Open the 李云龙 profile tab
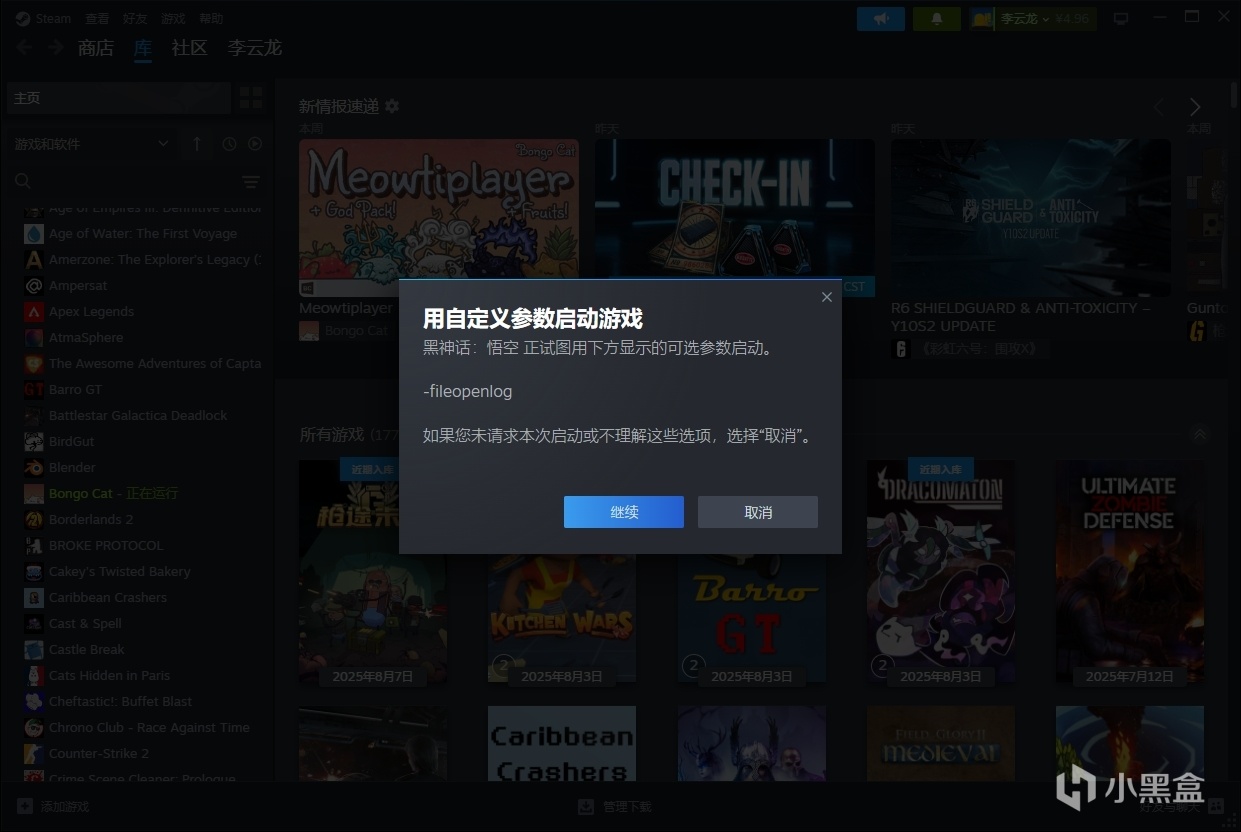The height and width of the screenshot is (832, 1241). (x=254, y=48)
